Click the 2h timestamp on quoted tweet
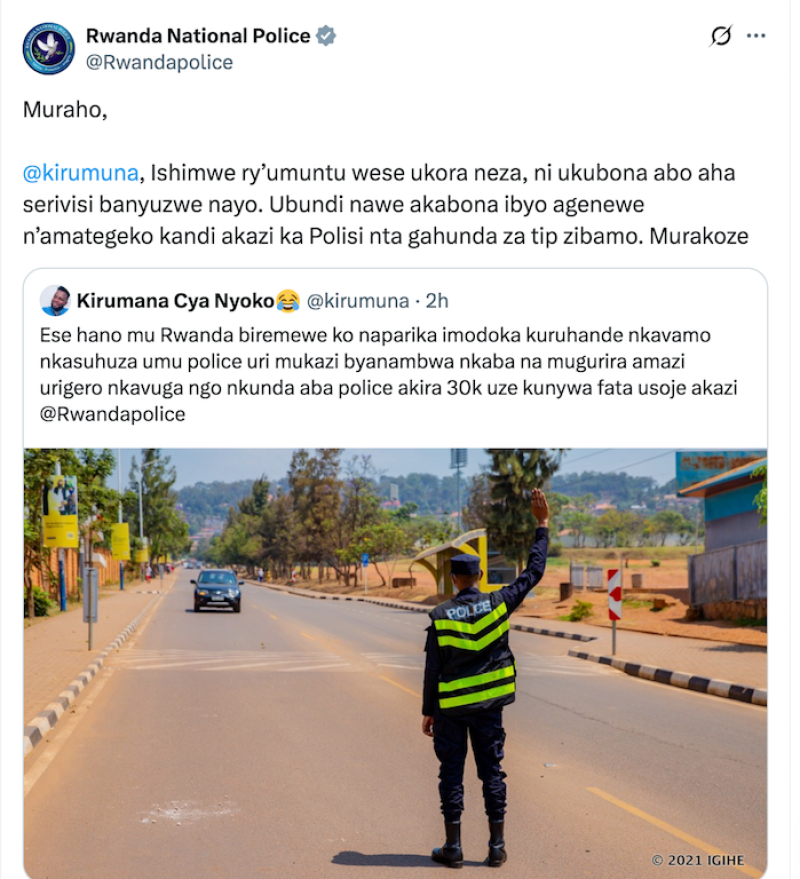Viewport: 800px width, 879px height. (437, 301)
